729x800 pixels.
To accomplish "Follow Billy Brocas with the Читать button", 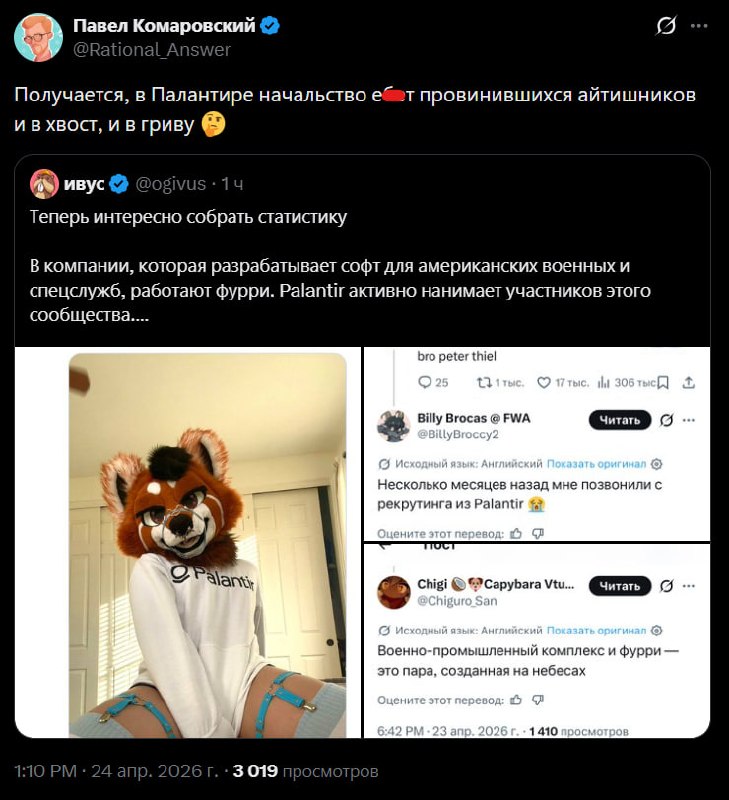I will [x=620, y=420].
